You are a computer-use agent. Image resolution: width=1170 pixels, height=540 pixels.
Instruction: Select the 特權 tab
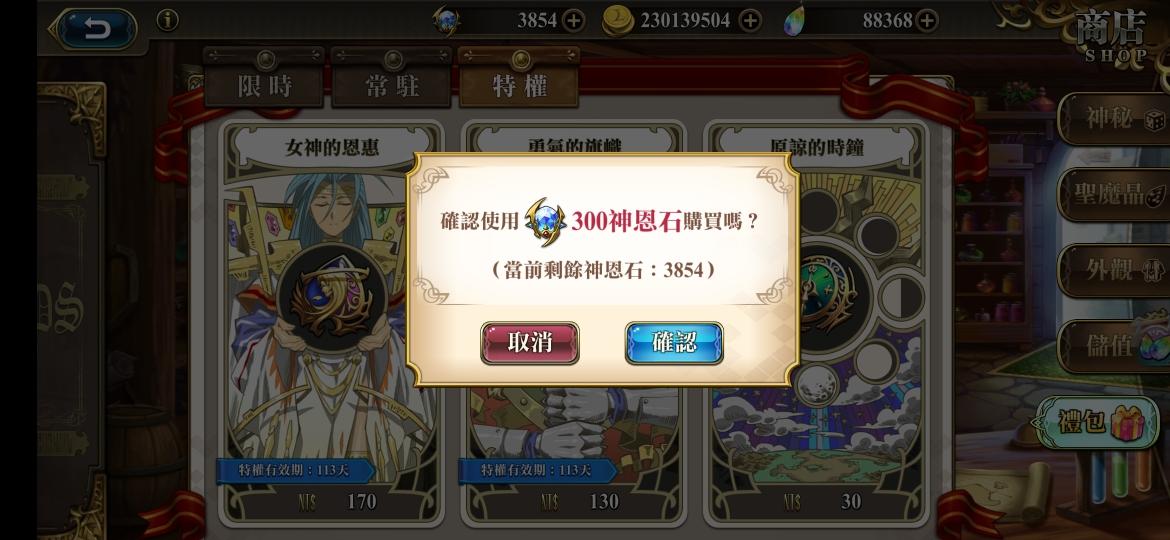(x=519, y=78)
